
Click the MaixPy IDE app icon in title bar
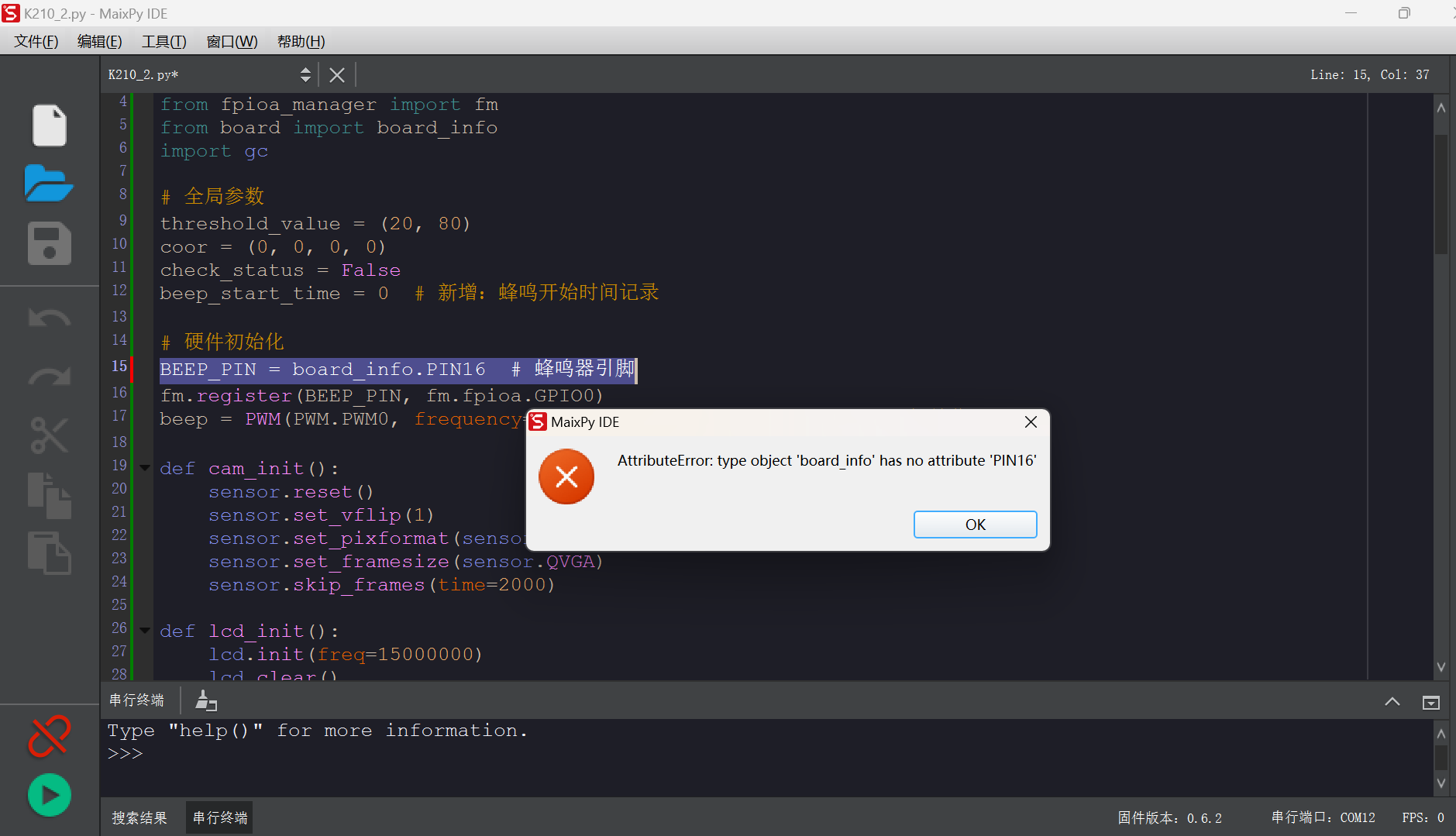(x=11, y=13)
